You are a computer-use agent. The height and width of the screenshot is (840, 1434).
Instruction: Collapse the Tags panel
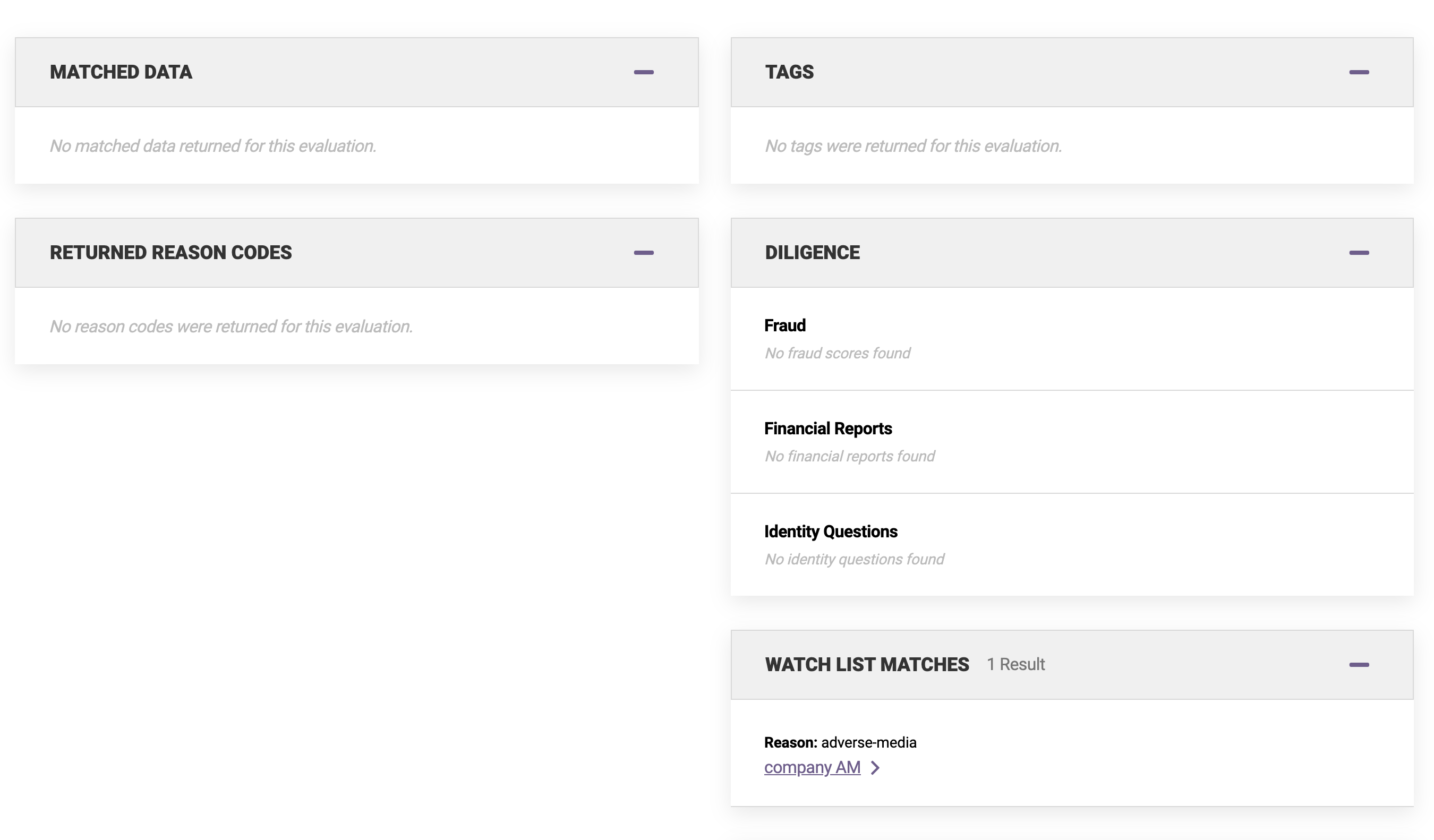point(1359,72)
